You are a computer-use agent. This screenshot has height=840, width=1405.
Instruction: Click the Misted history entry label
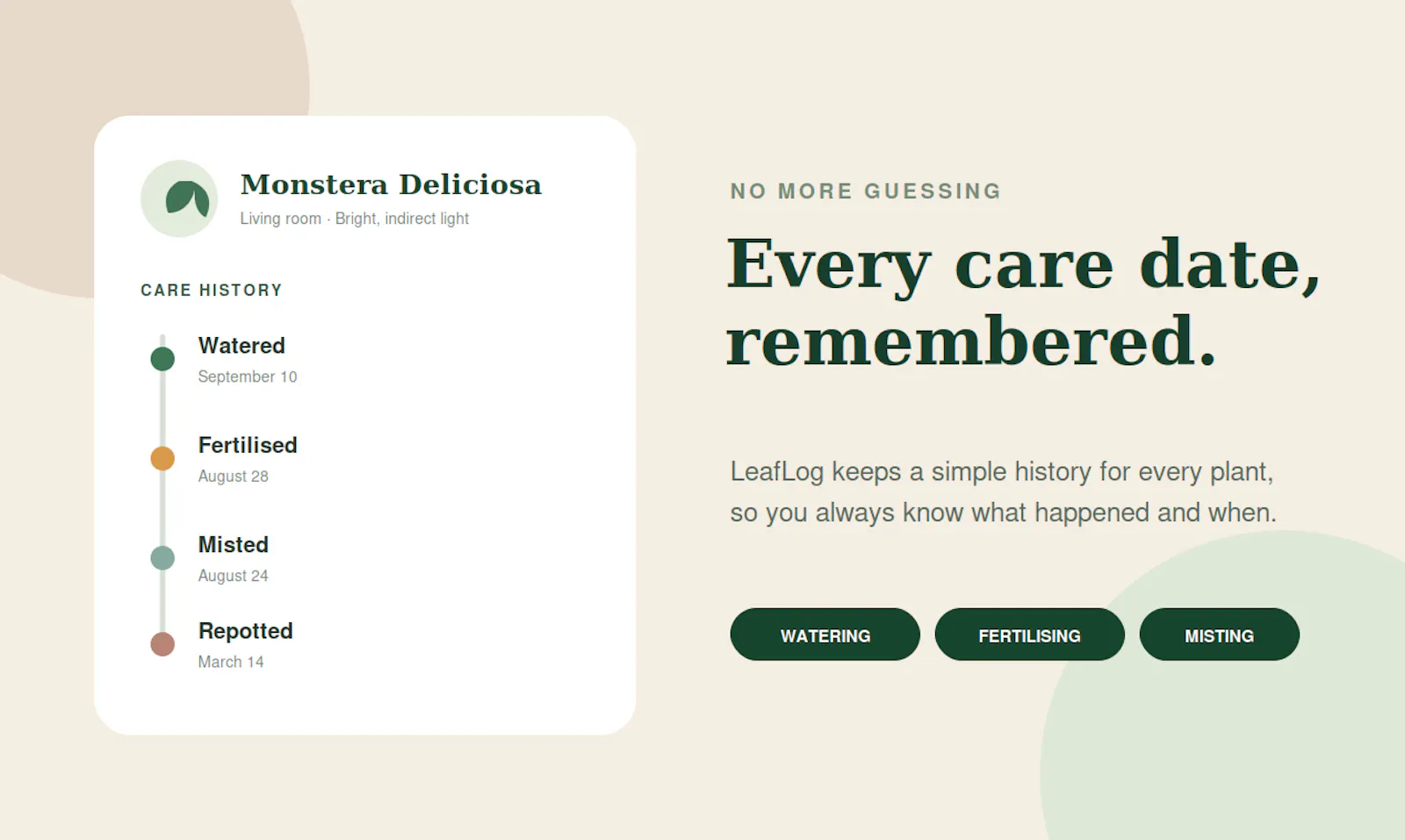click(234, 545)
